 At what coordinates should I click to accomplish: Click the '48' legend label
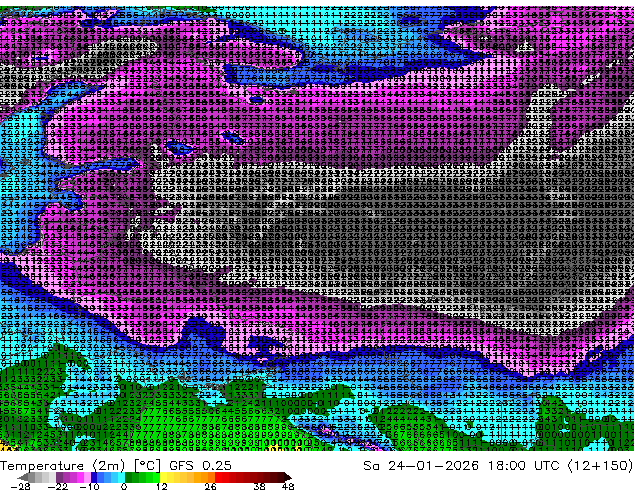click(288, 486)
